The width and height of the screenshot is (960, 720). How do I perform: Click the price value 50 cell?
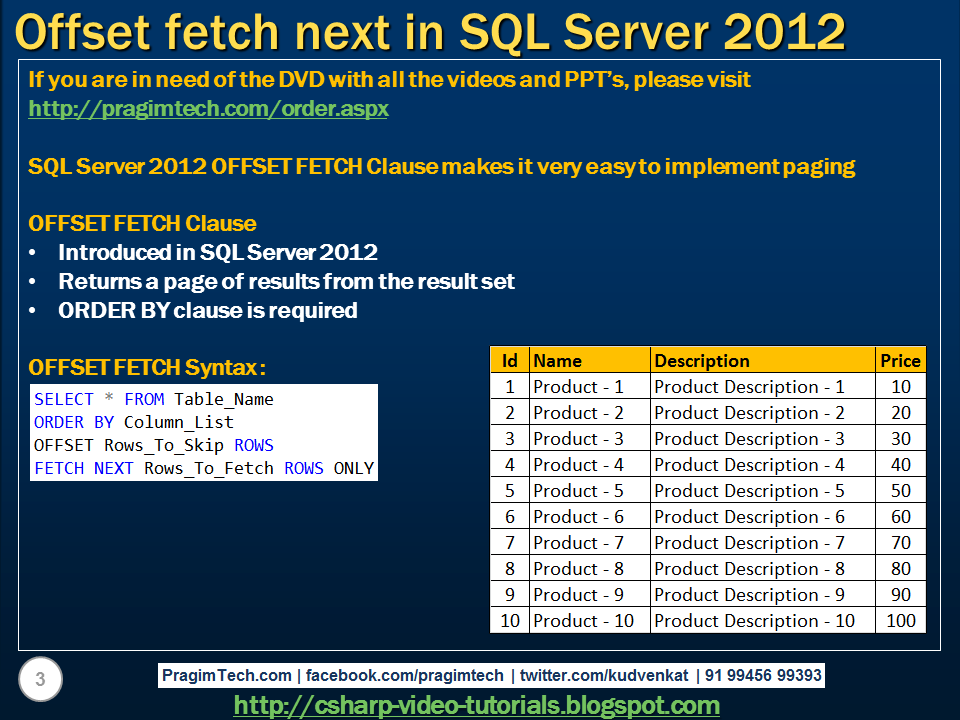click(x=899, y=491)
